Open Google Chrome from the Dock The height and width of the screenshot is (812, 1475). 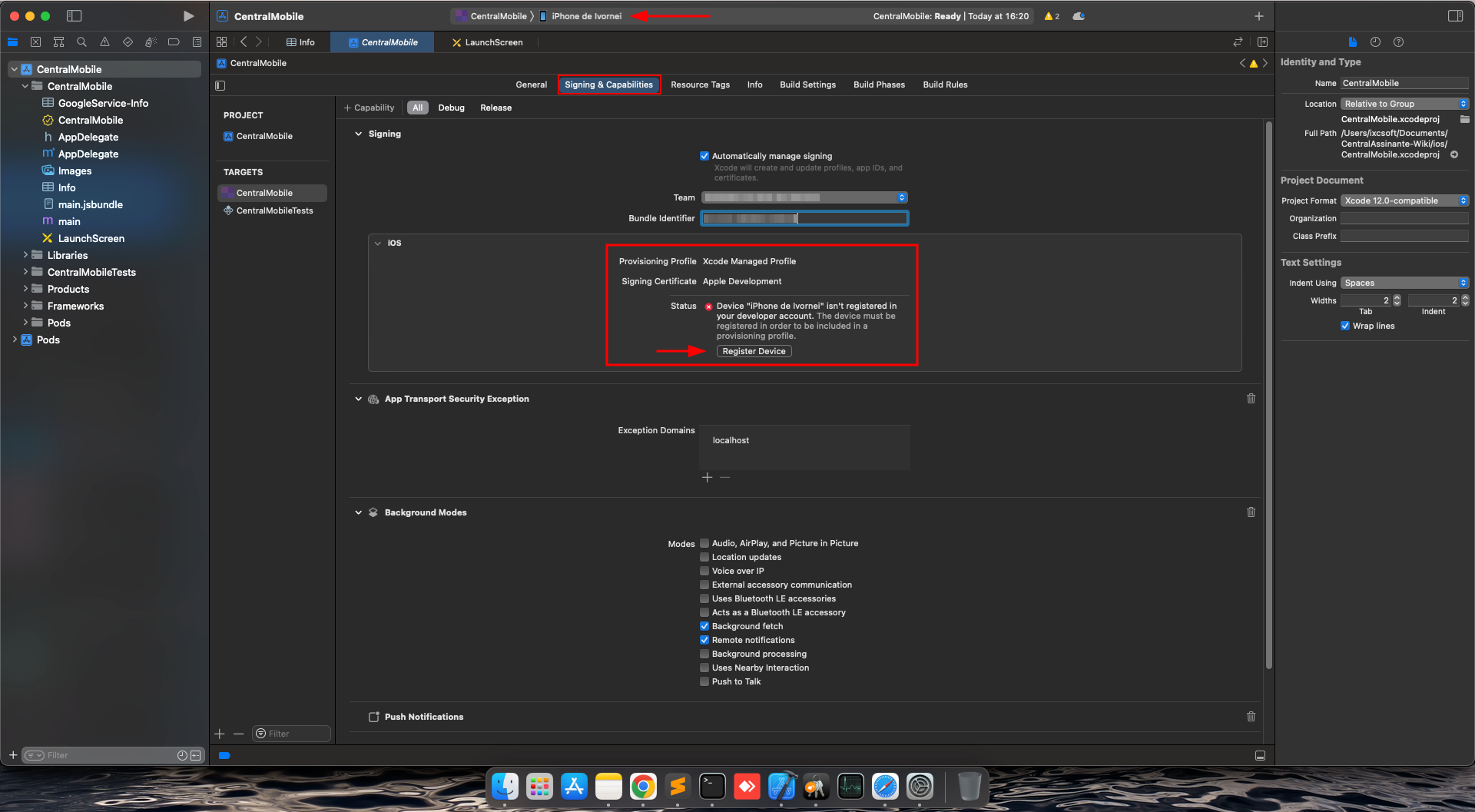point(643,787)
